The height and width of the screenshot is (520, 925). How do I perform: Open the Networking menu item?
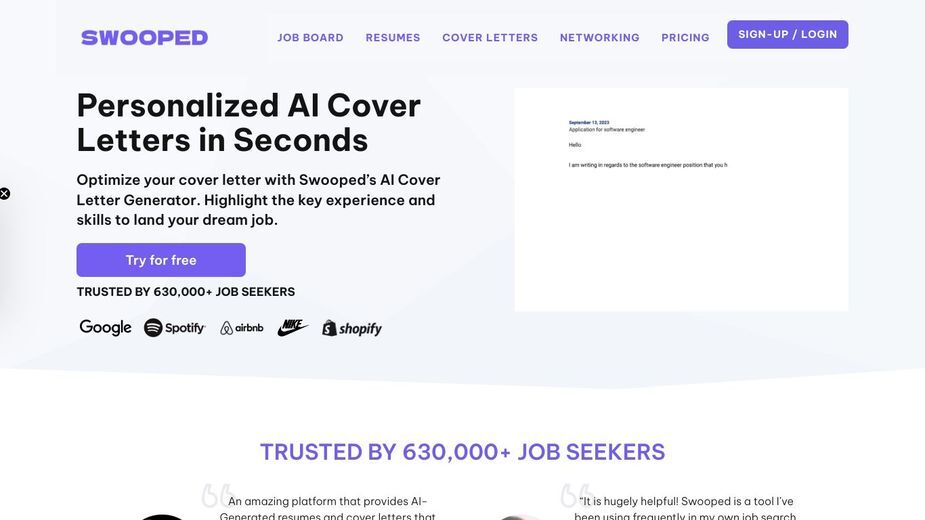coord(599,38)
